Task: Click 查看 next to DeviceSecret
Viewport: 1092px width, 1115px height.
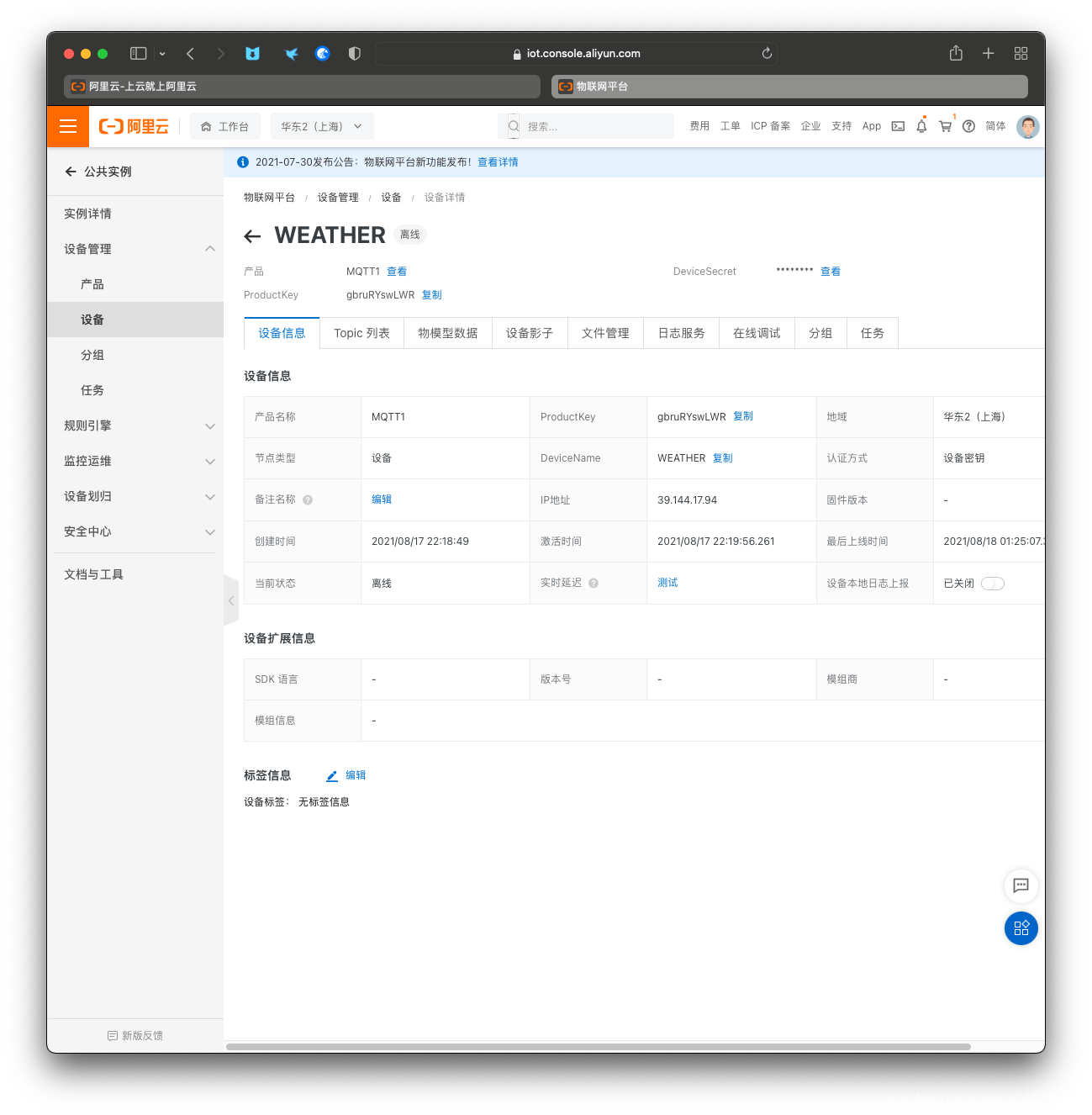Action: point(830,272)
